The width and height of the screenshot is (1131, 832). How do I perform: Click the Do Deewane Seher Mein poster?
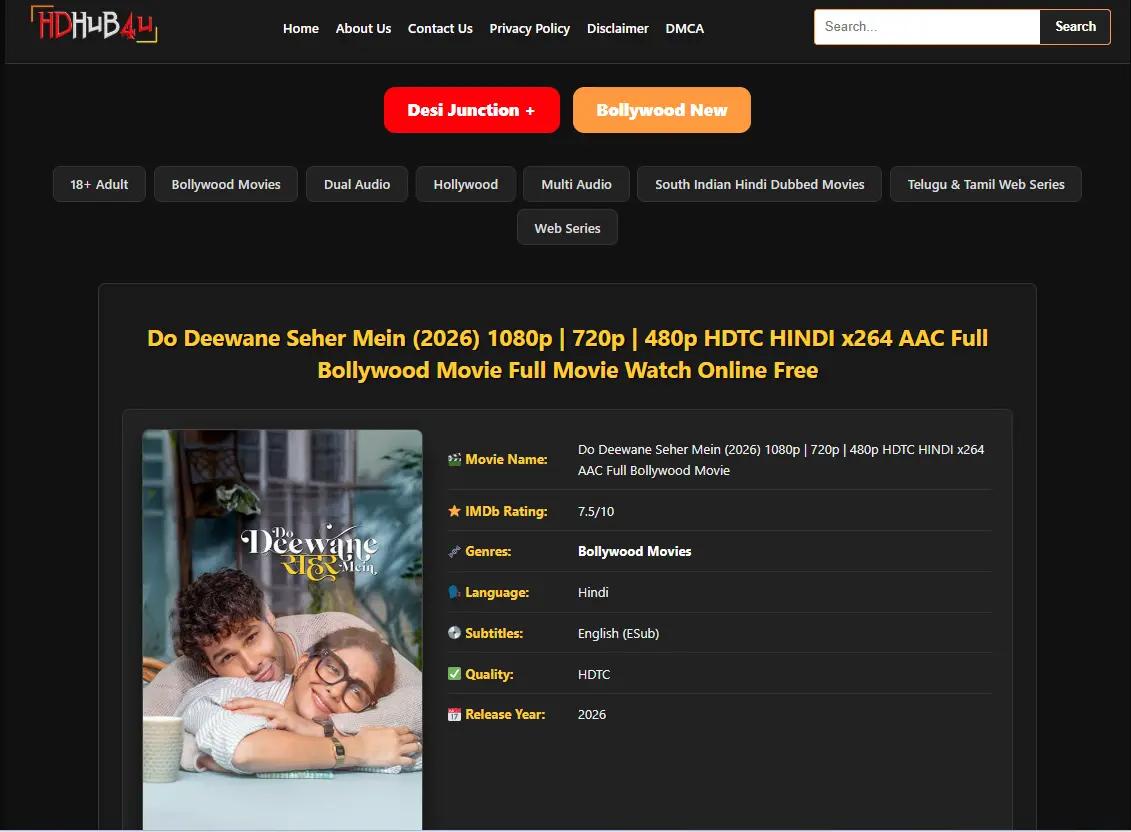pos(282,629)
